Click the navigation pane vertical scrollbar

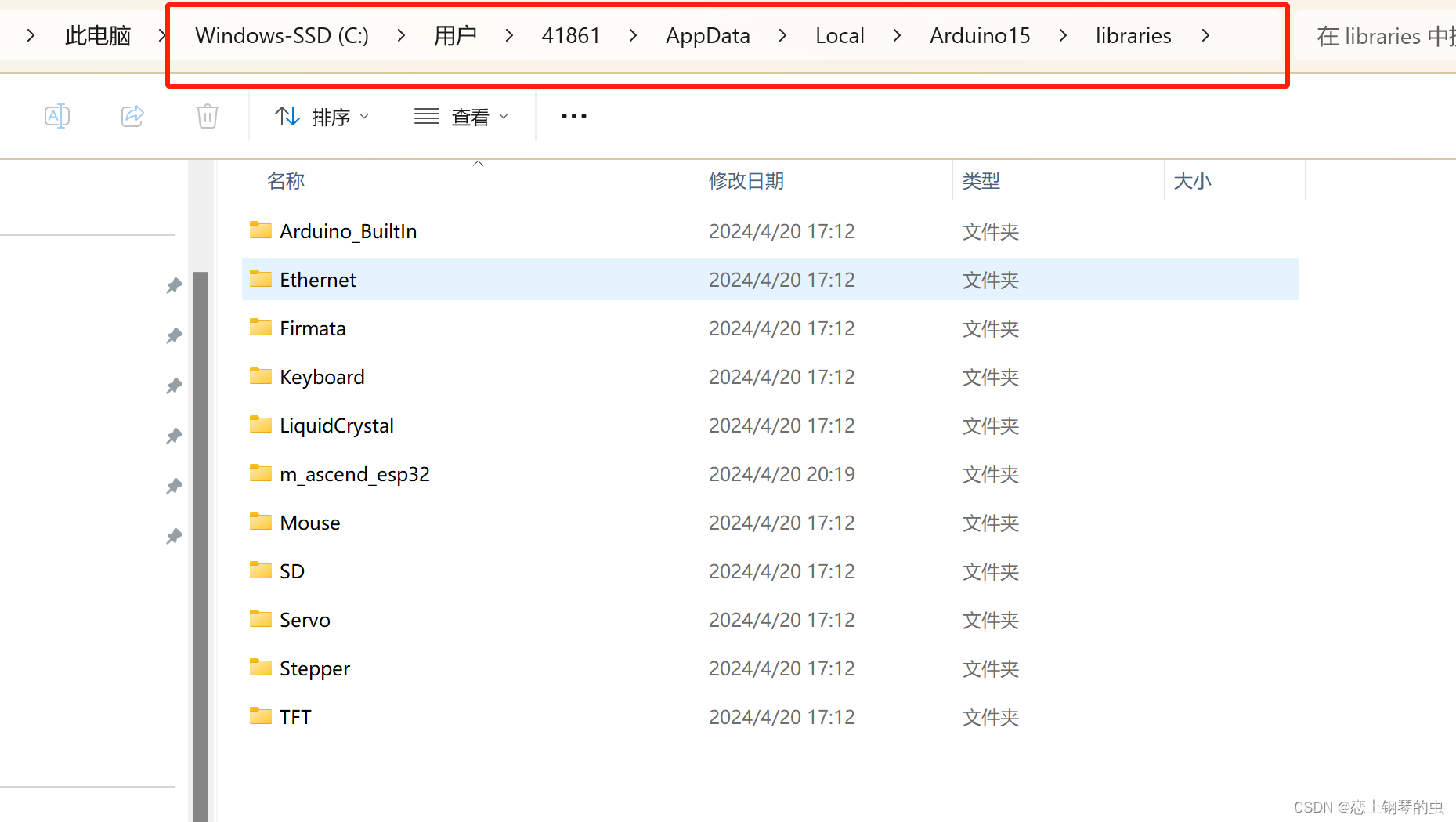[201, 546]
